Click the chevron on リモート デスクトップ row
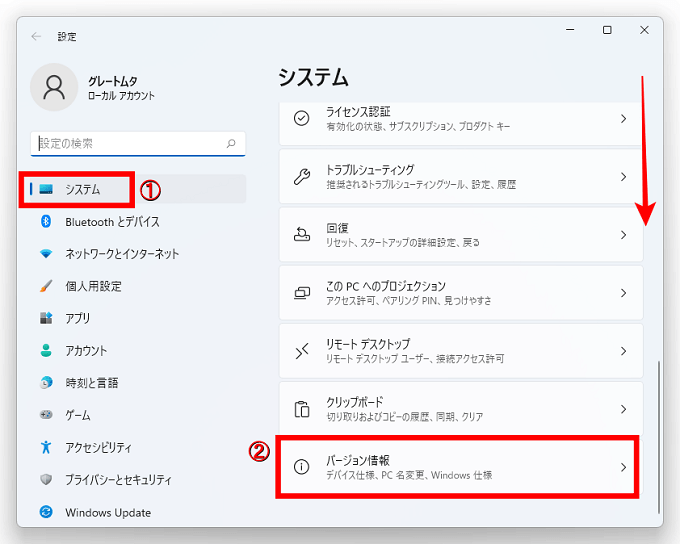Viewport: 680px width, 544px height. (624, 351)
